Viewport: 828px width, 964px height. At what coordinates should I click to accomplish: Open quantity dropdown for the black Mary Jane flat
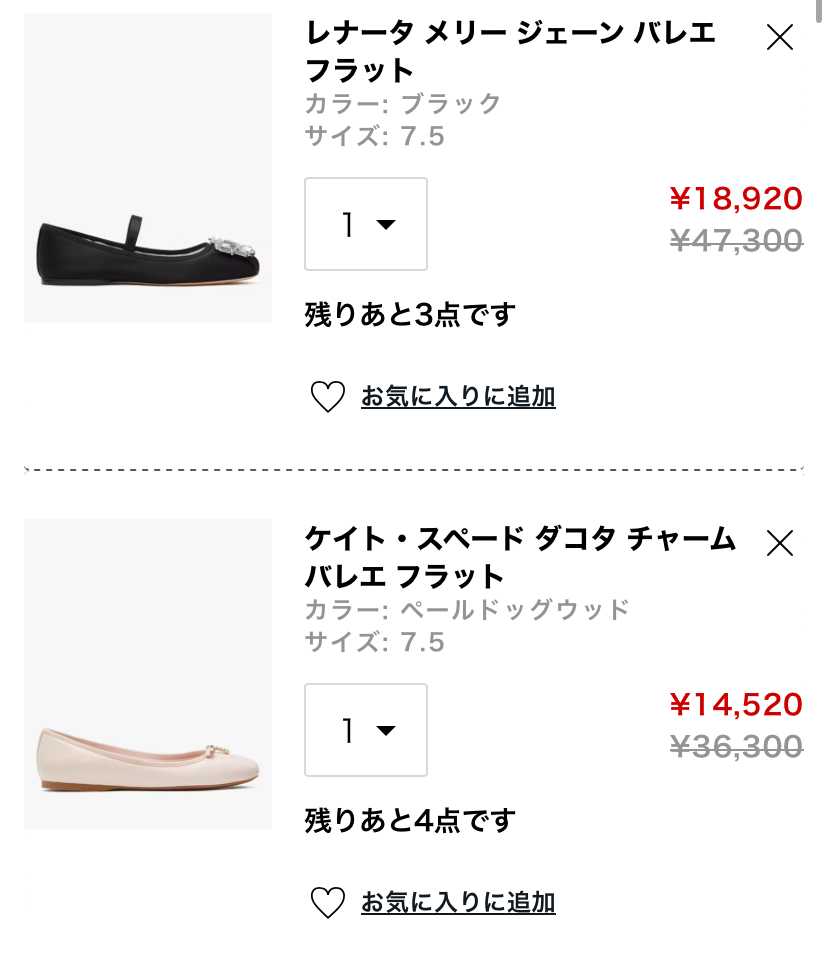click(x=366, y=224)
